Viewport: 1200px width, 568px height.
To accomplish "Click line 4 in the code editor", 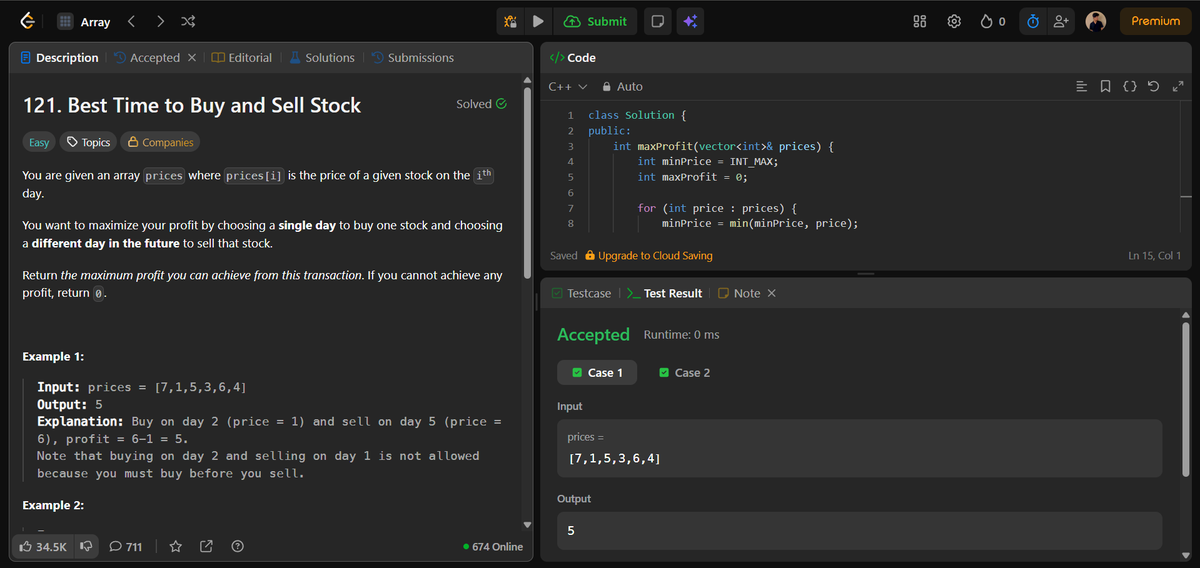I will [x=707, y=161].
